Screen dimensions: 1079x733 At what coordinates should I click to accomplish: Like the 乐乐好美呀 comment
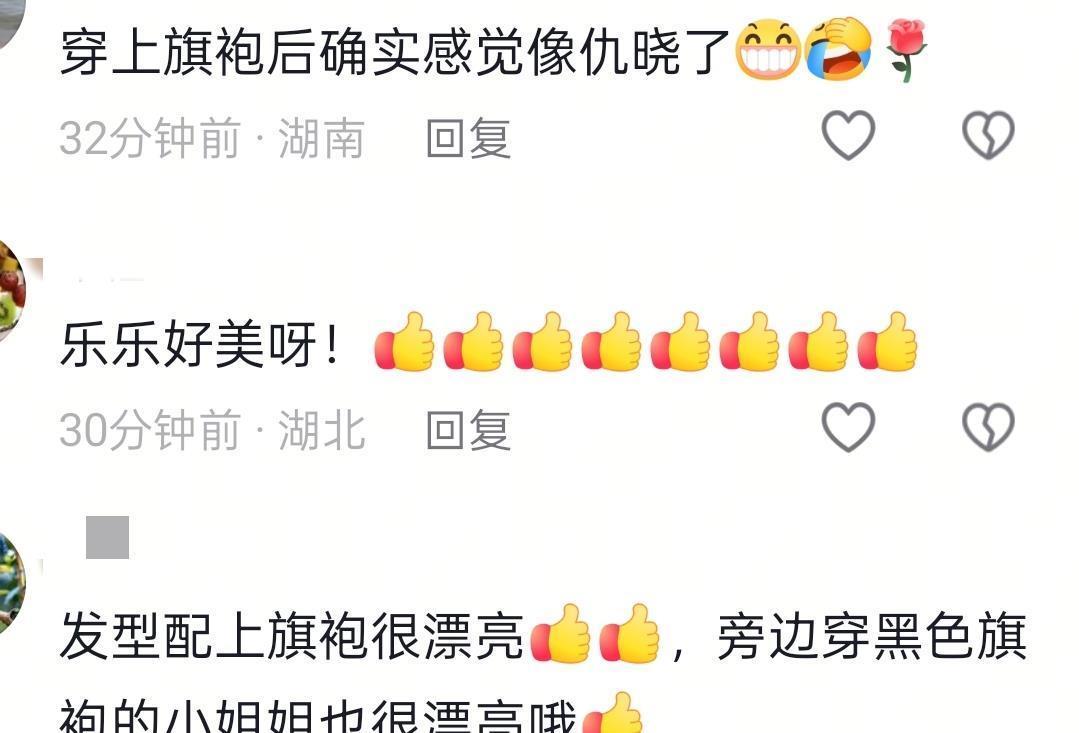pyautogui.click(x=848, y=427)
